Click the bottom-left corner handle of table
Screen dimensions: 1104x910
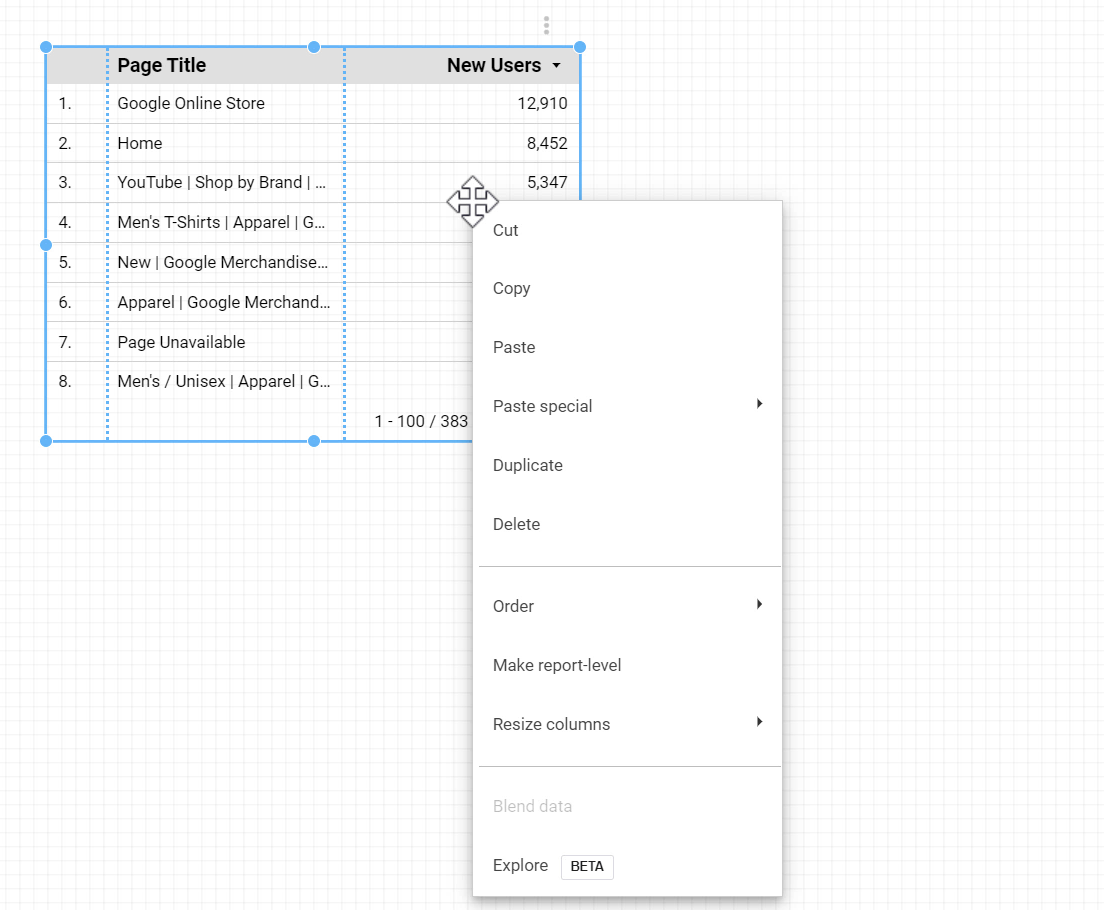46,441
